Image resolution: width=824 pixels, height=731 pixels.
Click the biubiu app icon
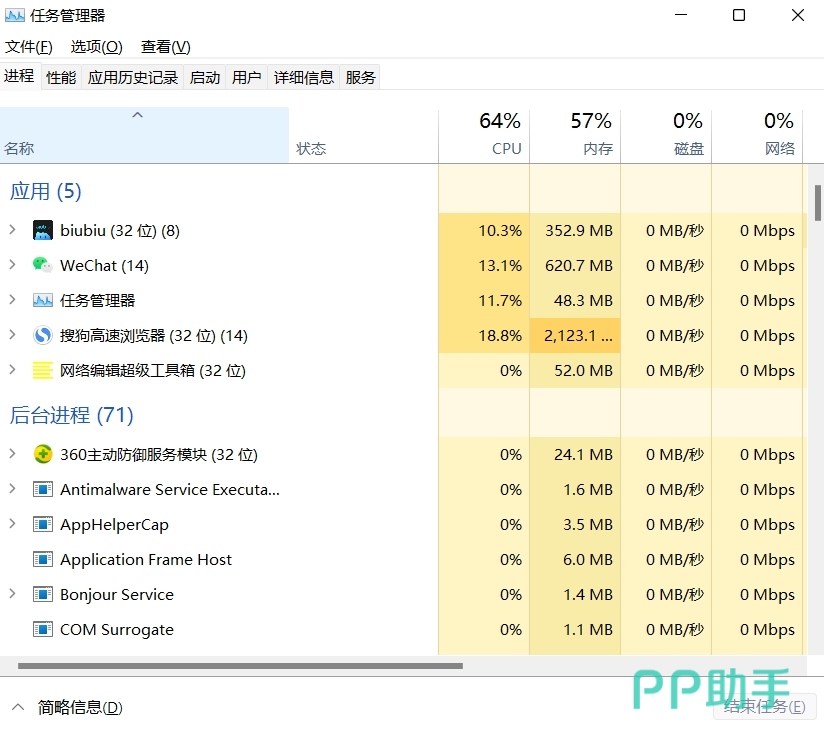(x=42, y=231)
